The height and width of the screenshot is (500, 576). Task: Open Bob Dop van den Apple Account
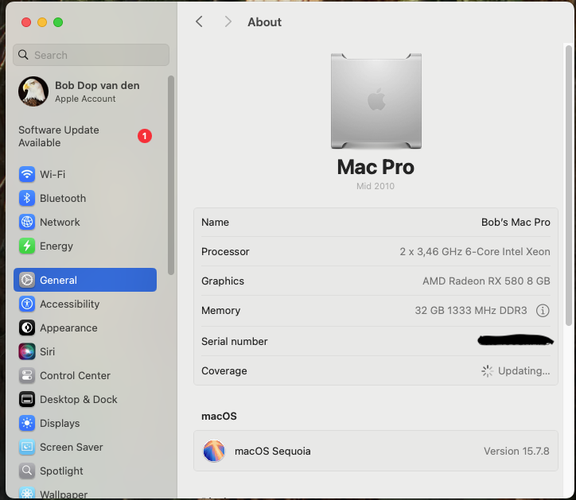pyautogui.click(x=85, y=91)
